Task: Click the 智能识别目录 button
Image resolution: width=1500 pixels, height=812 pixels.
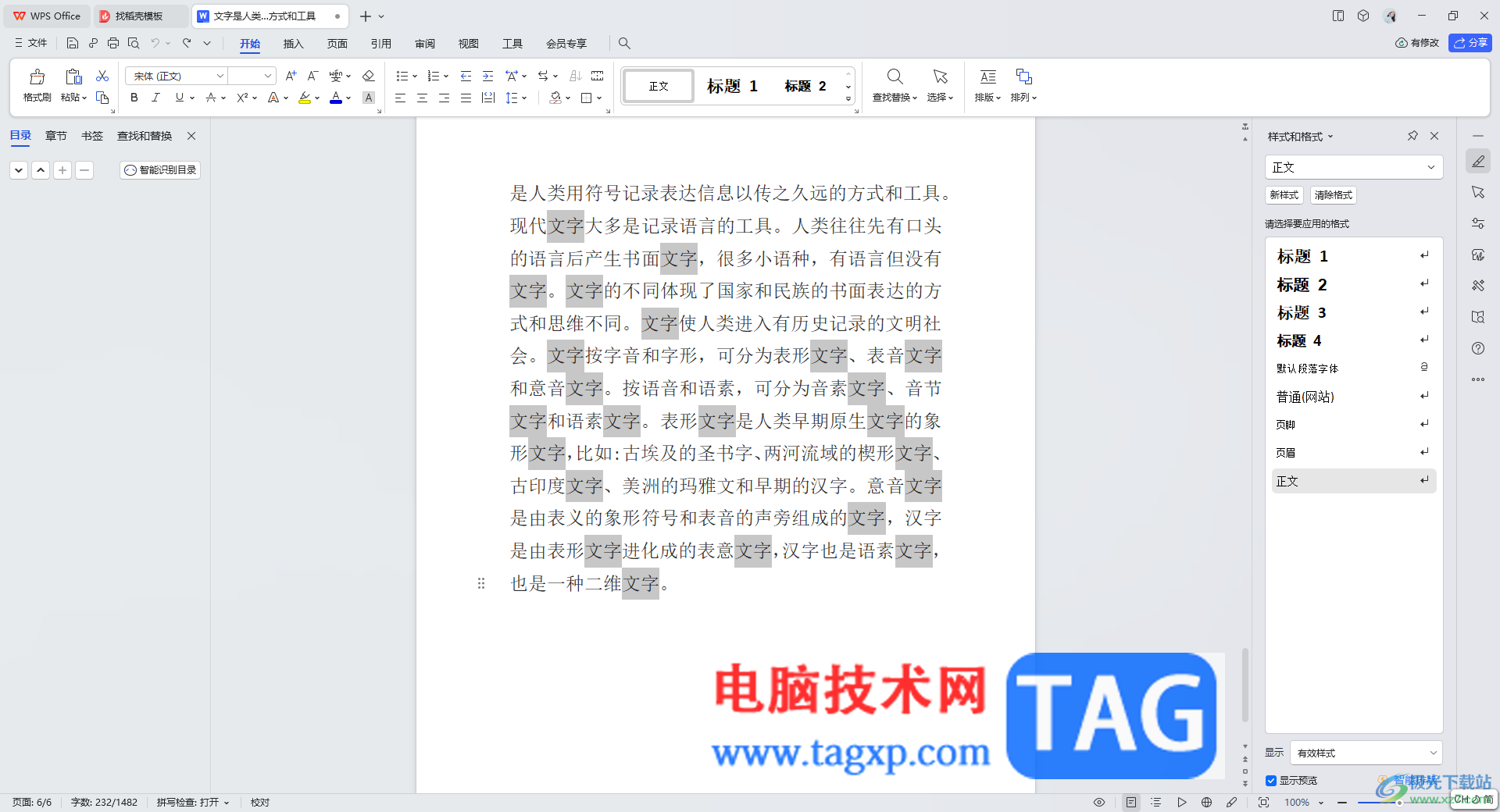Action: [x=160, y=169]
